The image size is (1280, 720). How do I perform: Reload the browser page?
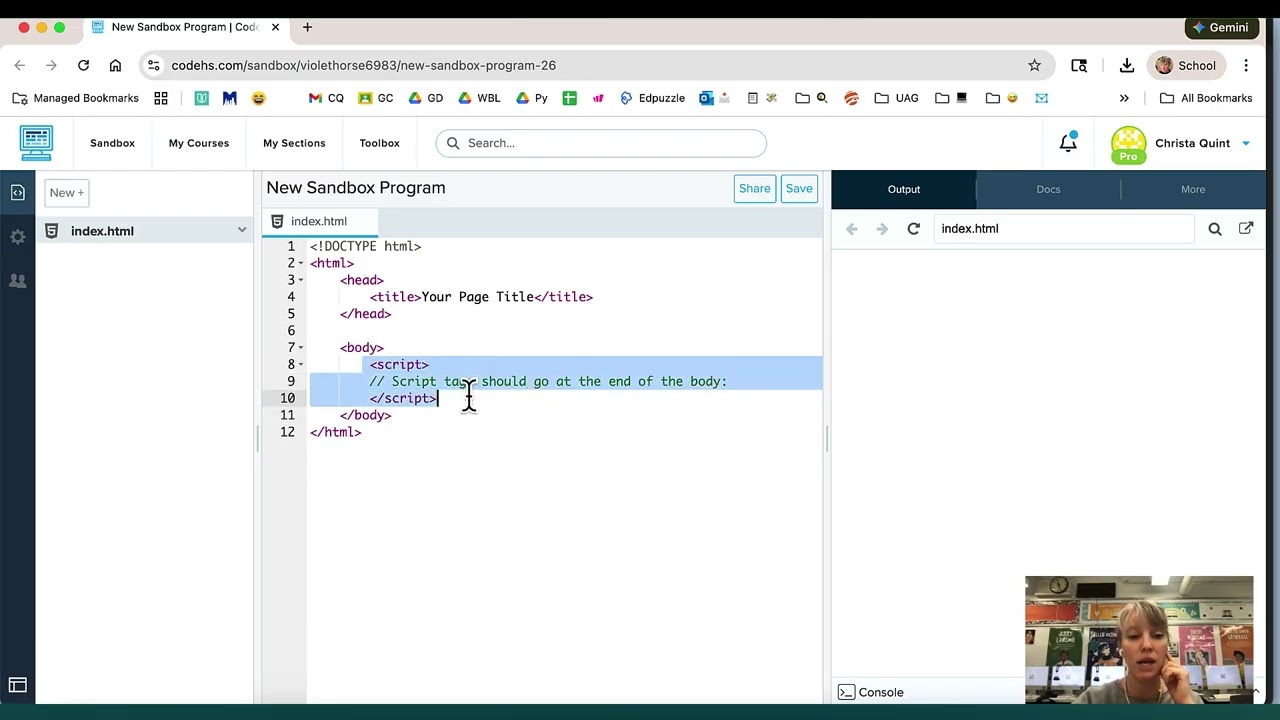click(83, 65)
